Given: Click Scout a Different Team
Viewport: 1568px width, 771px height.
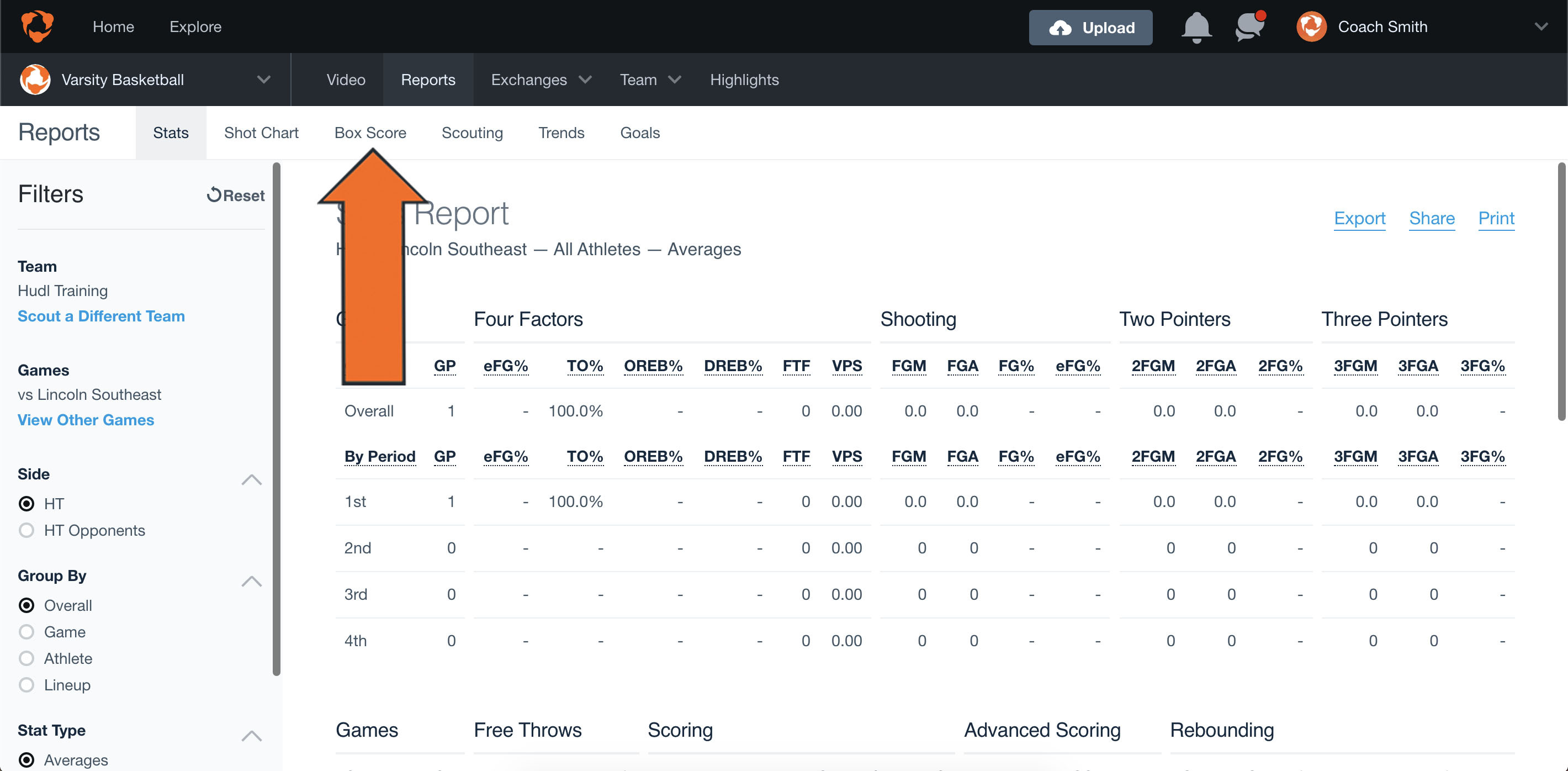Looking at the screenshot, I should [101, 315].
